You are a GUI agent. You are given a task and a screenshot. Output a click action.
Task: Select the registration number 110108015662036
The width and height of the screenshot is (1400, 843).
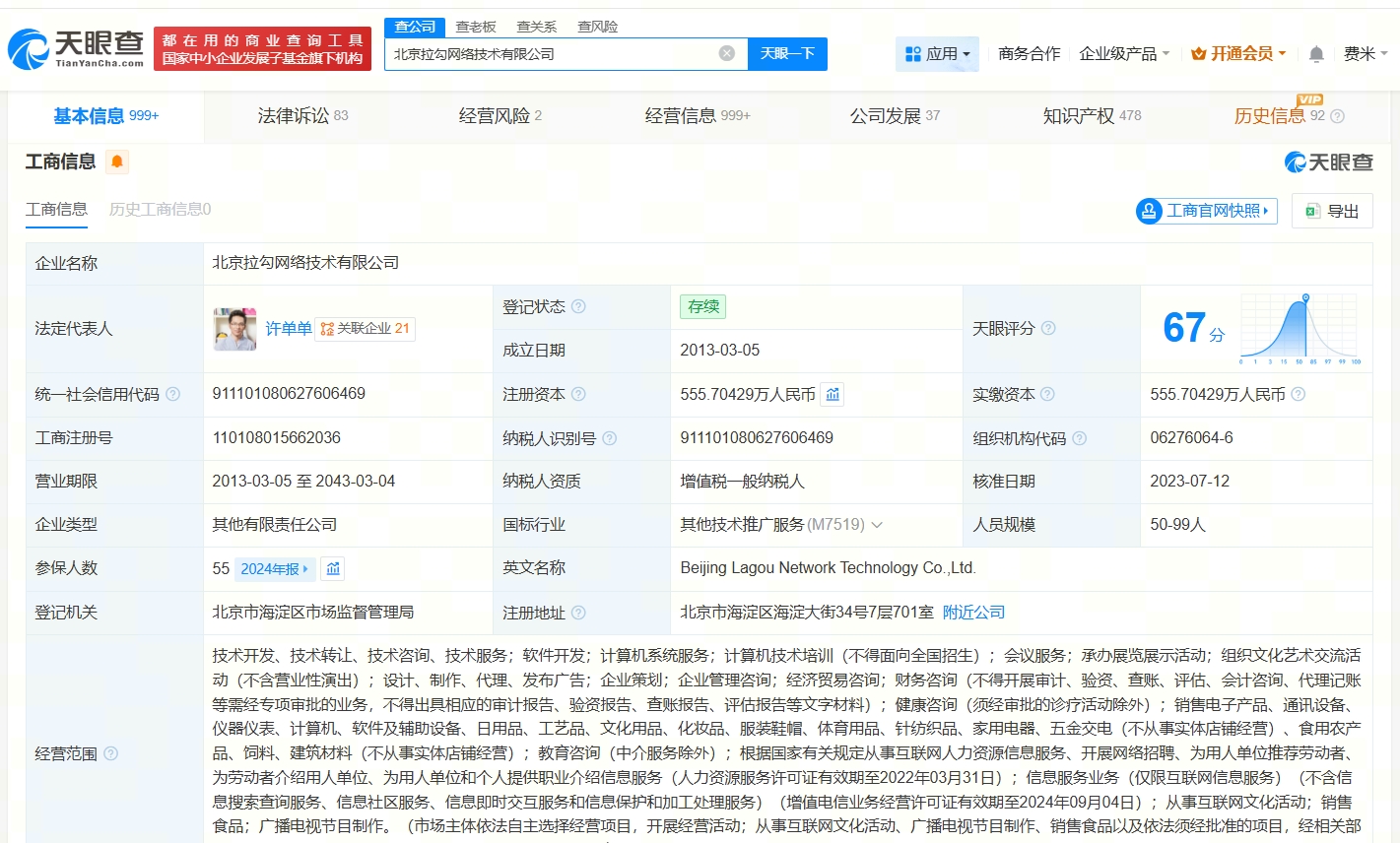point(277,437)
